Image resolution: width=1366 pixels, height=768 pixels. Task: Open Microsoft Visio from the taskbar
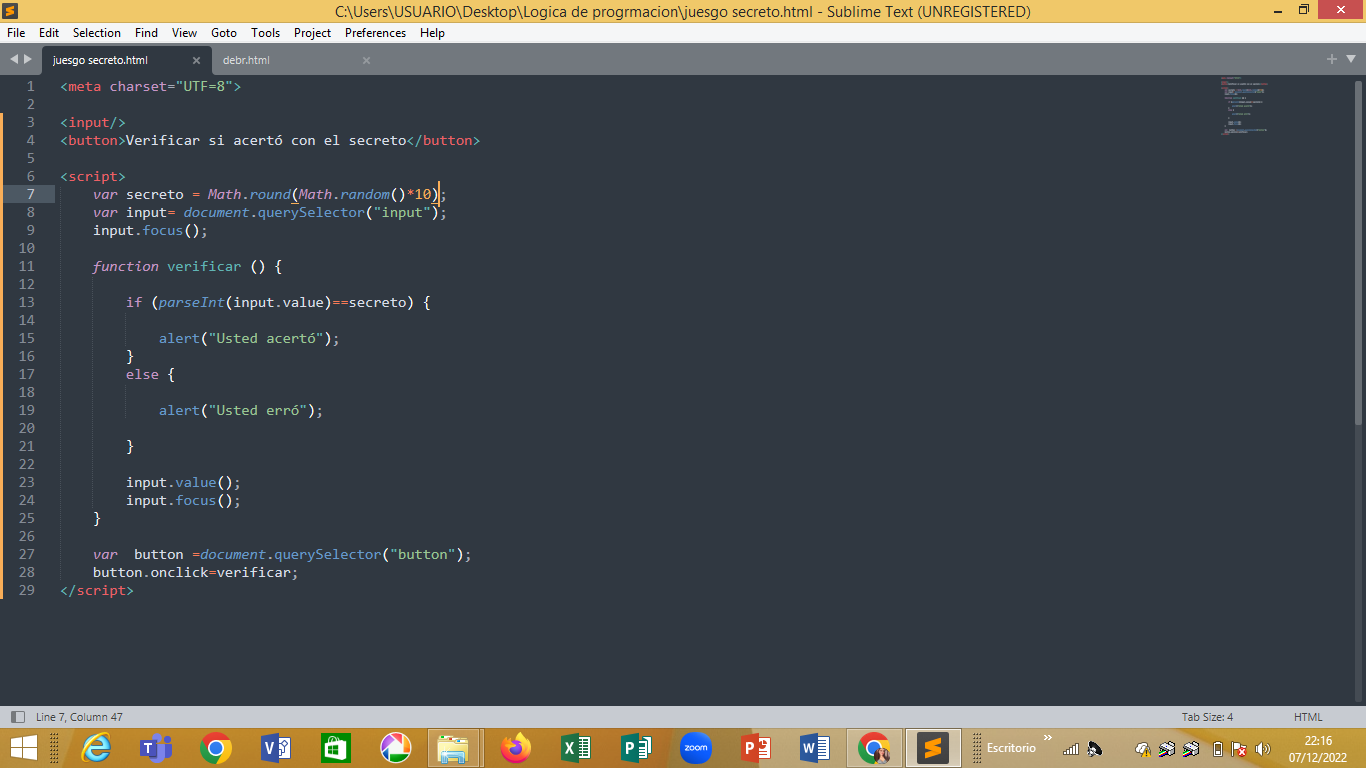(275, 748)
